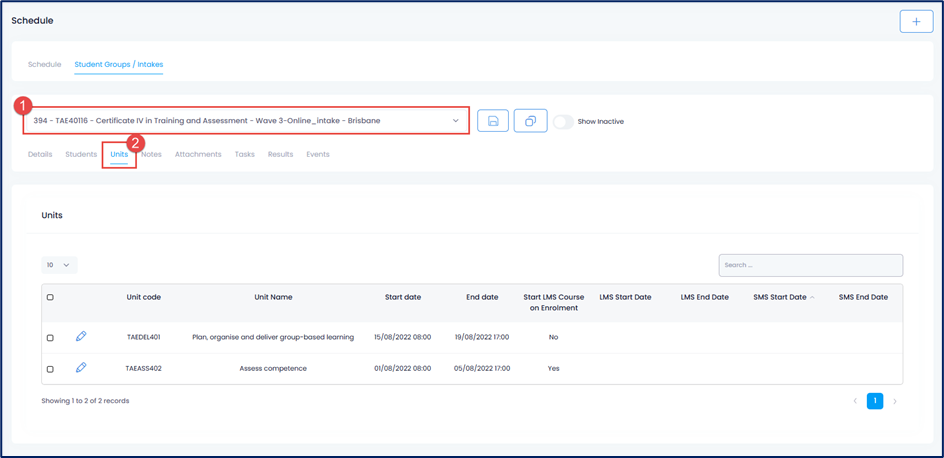Select checkbox for Assess competence row
944x458 pixels.
coord(50,369)
